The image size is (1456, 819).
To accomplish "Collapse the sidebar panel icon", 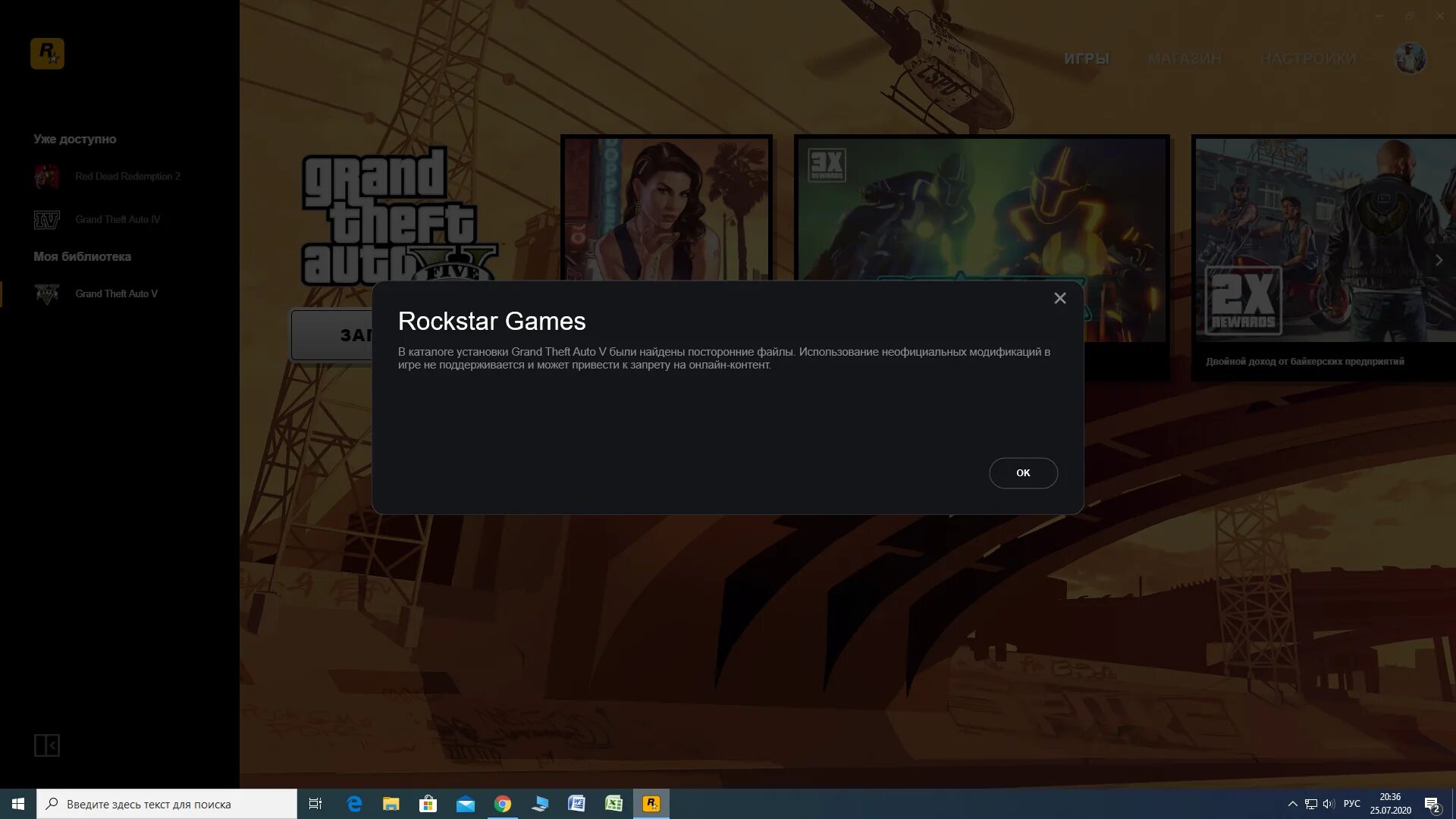I will tap(47, 745).
